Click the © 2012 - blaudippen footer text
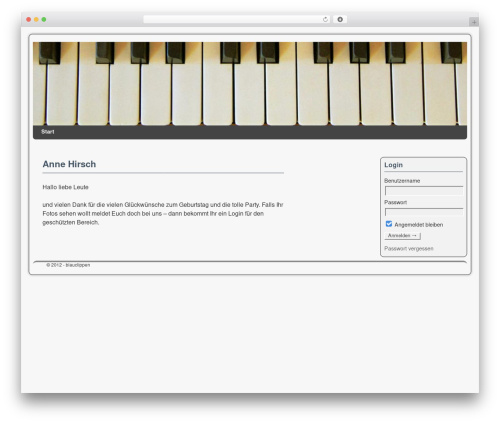This screenshot has height=423, width=500. click(68, 265)
